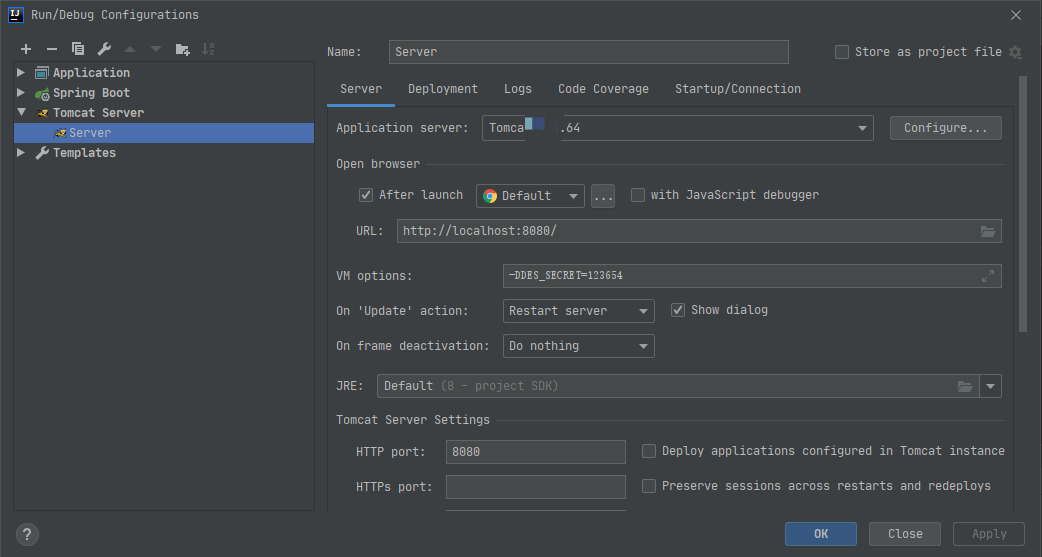Switch to the Server tab
The height and width of the screenshot is (557, 1042).
(361, 89)
